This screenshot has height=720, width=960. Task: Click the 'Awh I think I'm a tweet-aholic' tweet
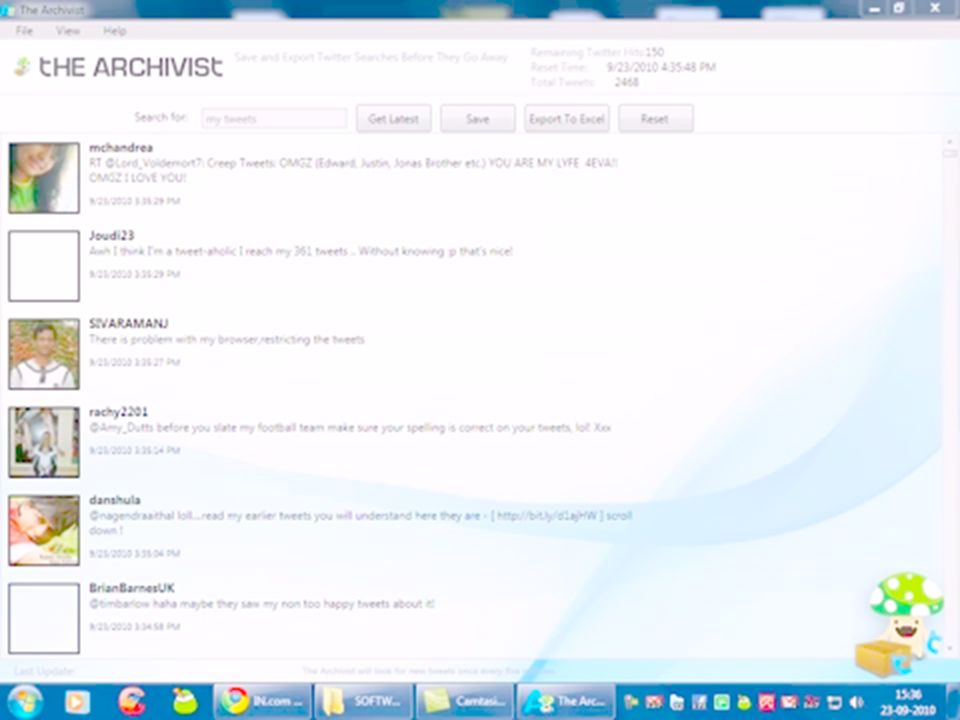click(301, 251)
